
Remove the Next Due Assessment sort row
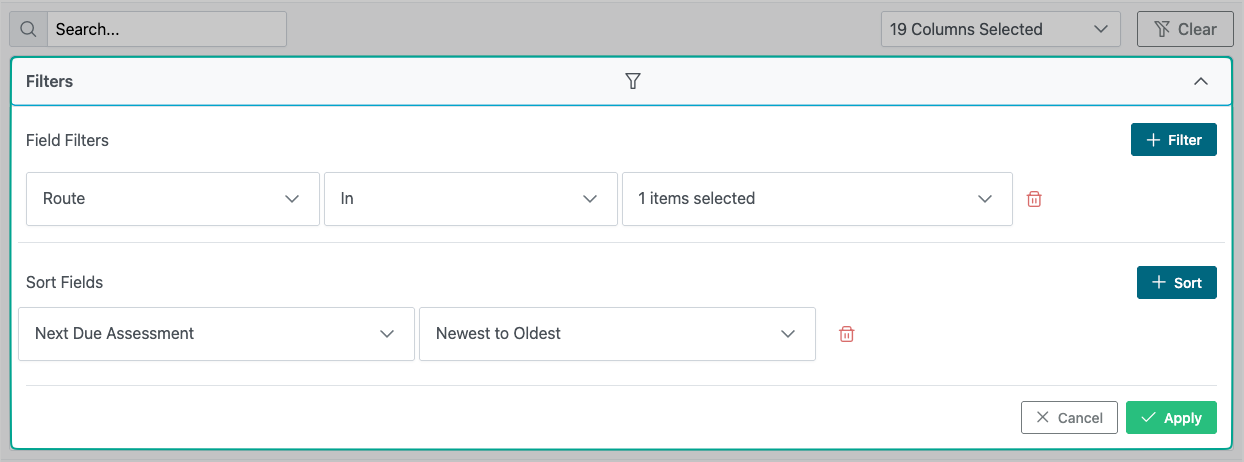pos(847,334)
